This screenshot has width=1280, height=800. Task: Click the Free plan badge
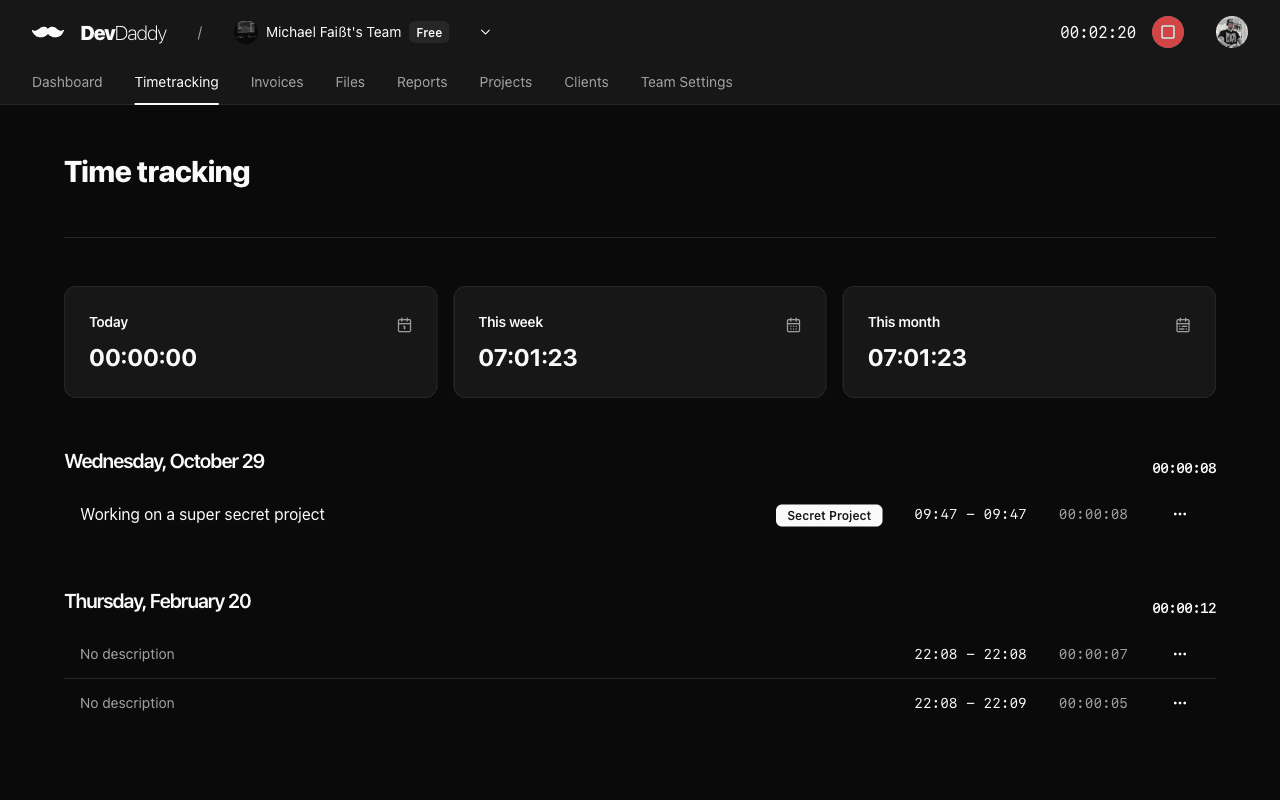[429, 32]
